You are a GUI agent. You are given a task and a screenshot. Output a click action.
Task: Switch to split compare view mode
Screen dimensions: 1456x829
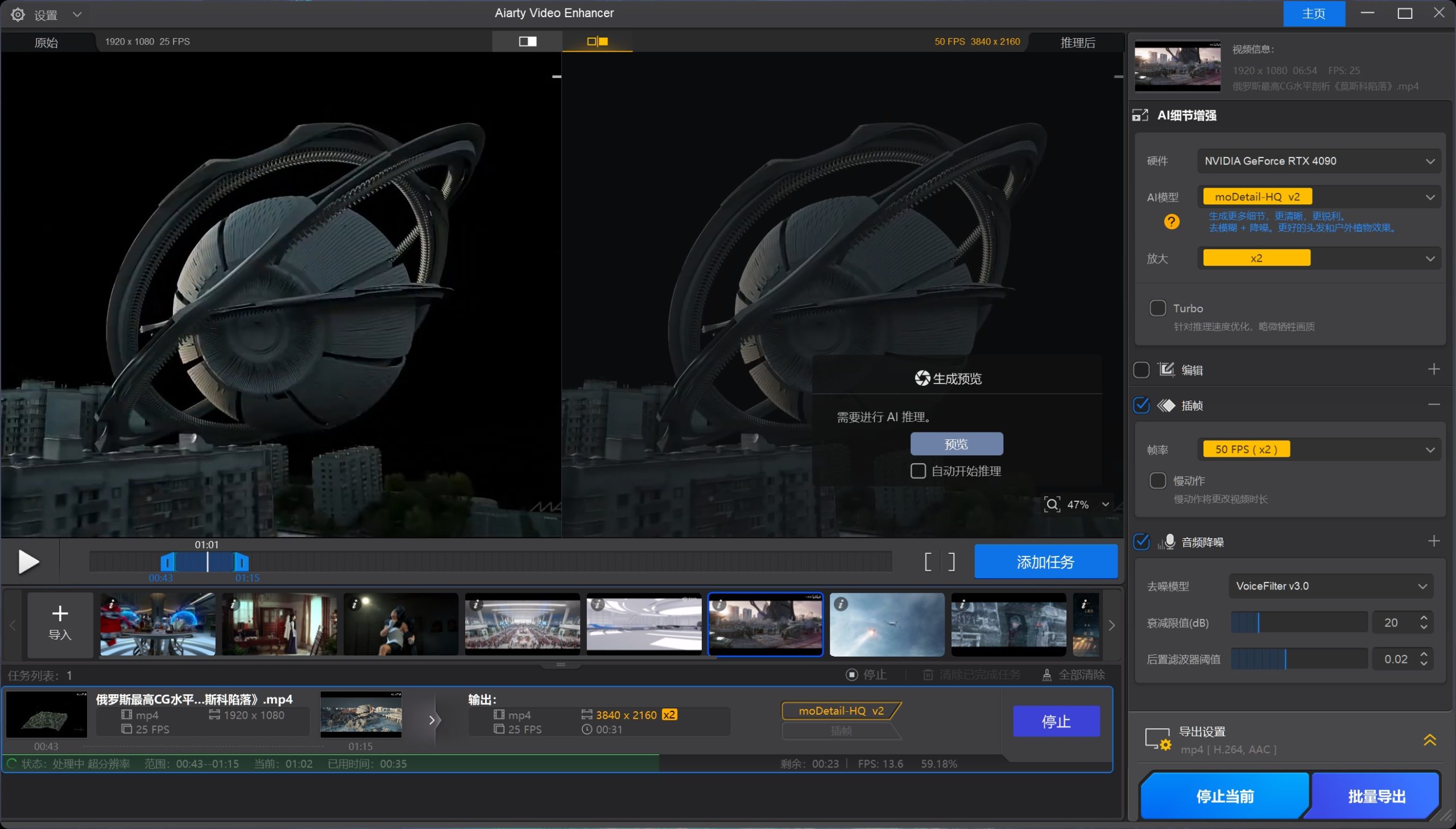click(597, 41)
